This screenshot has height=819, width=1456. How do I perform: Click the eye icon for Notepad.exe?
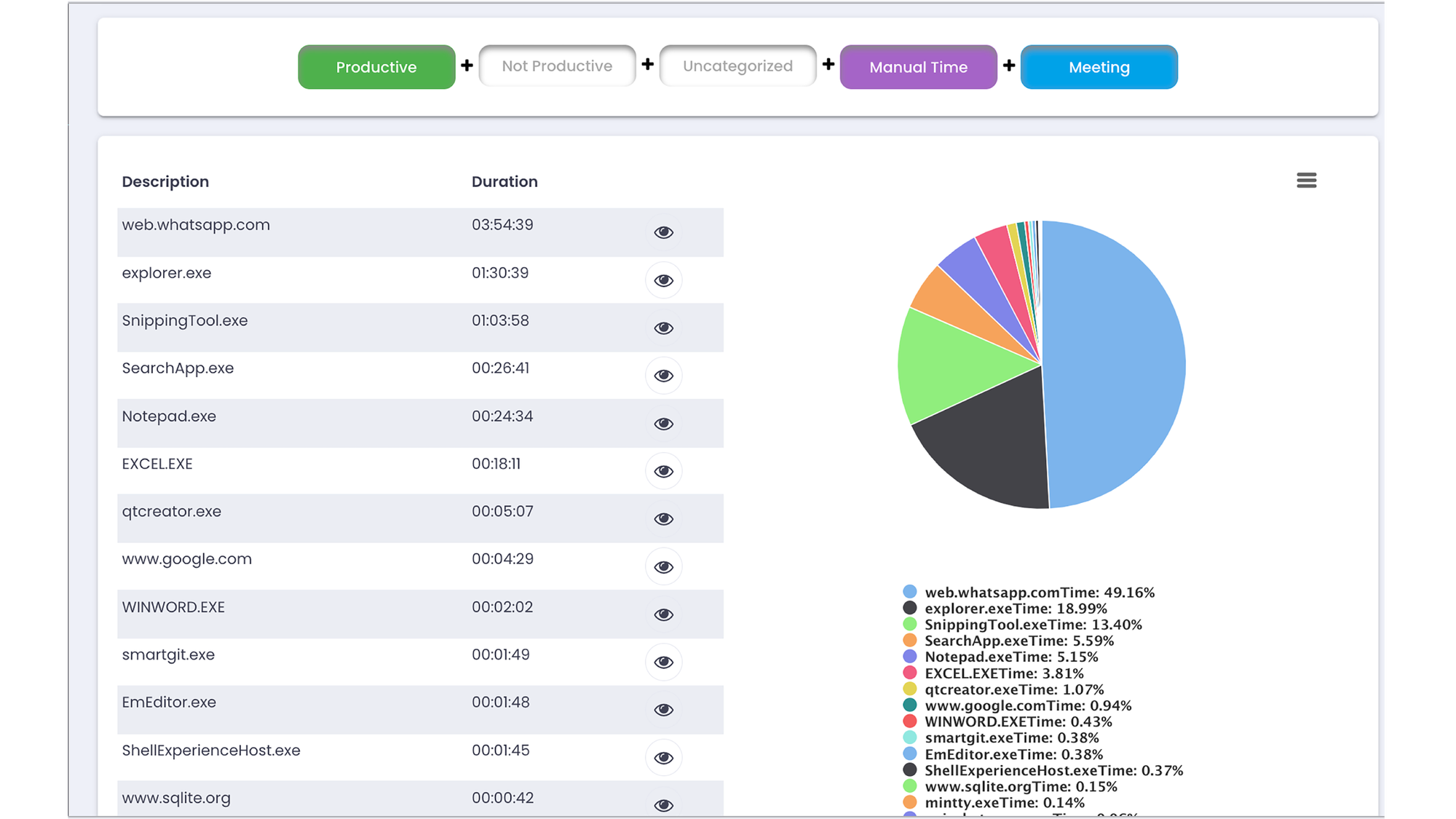click(x=663, y=423)
